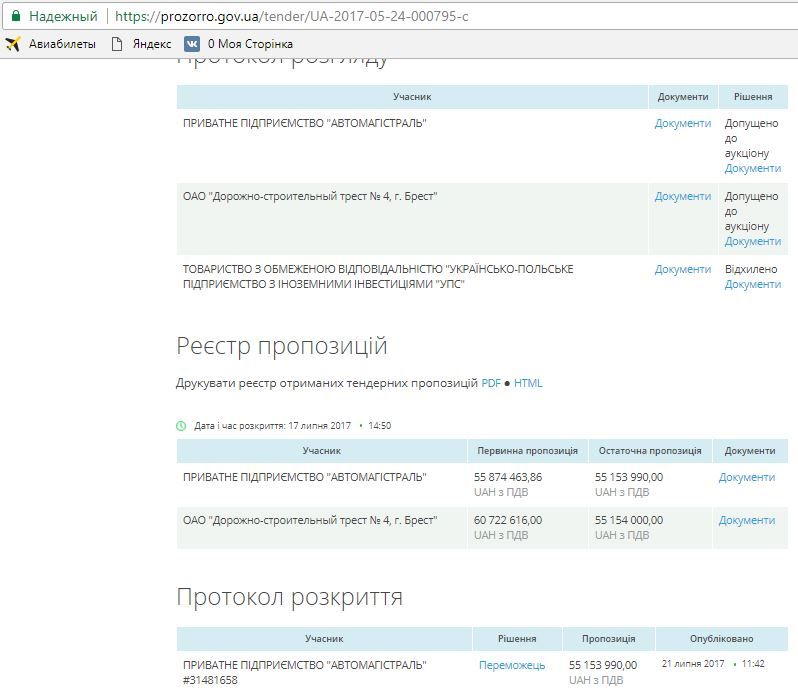Screen dimensions: 798x693
Task: Click Відхилено decision text
Action: (751, 269)
